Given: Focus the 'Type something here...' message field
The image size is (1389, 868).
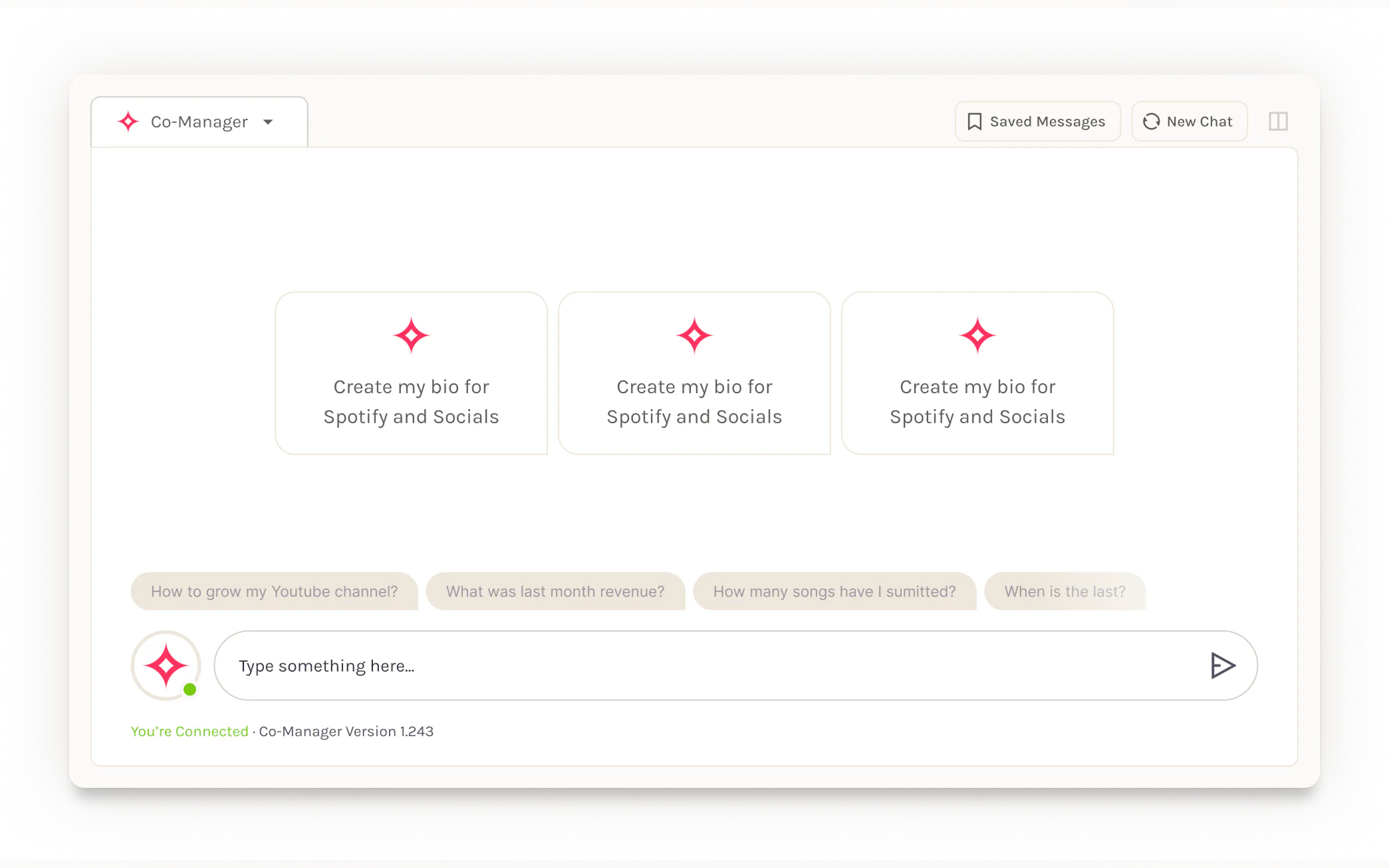Looking at the screenshot, I should [x=689, y=665].
